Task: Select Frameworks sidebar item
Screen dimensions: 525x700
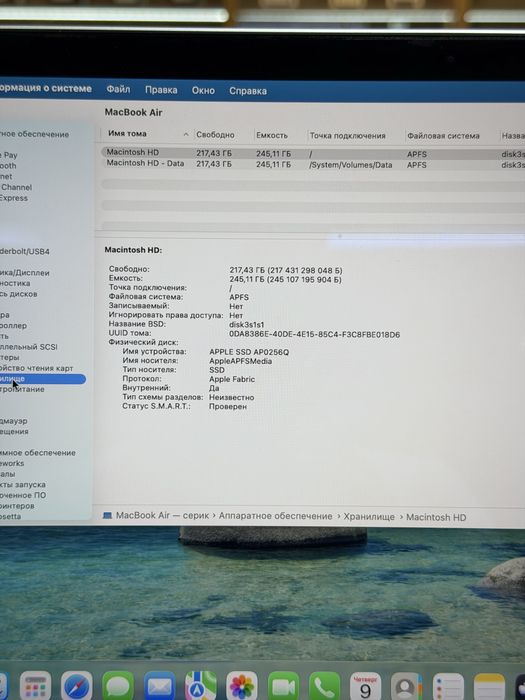Action: 12,463
